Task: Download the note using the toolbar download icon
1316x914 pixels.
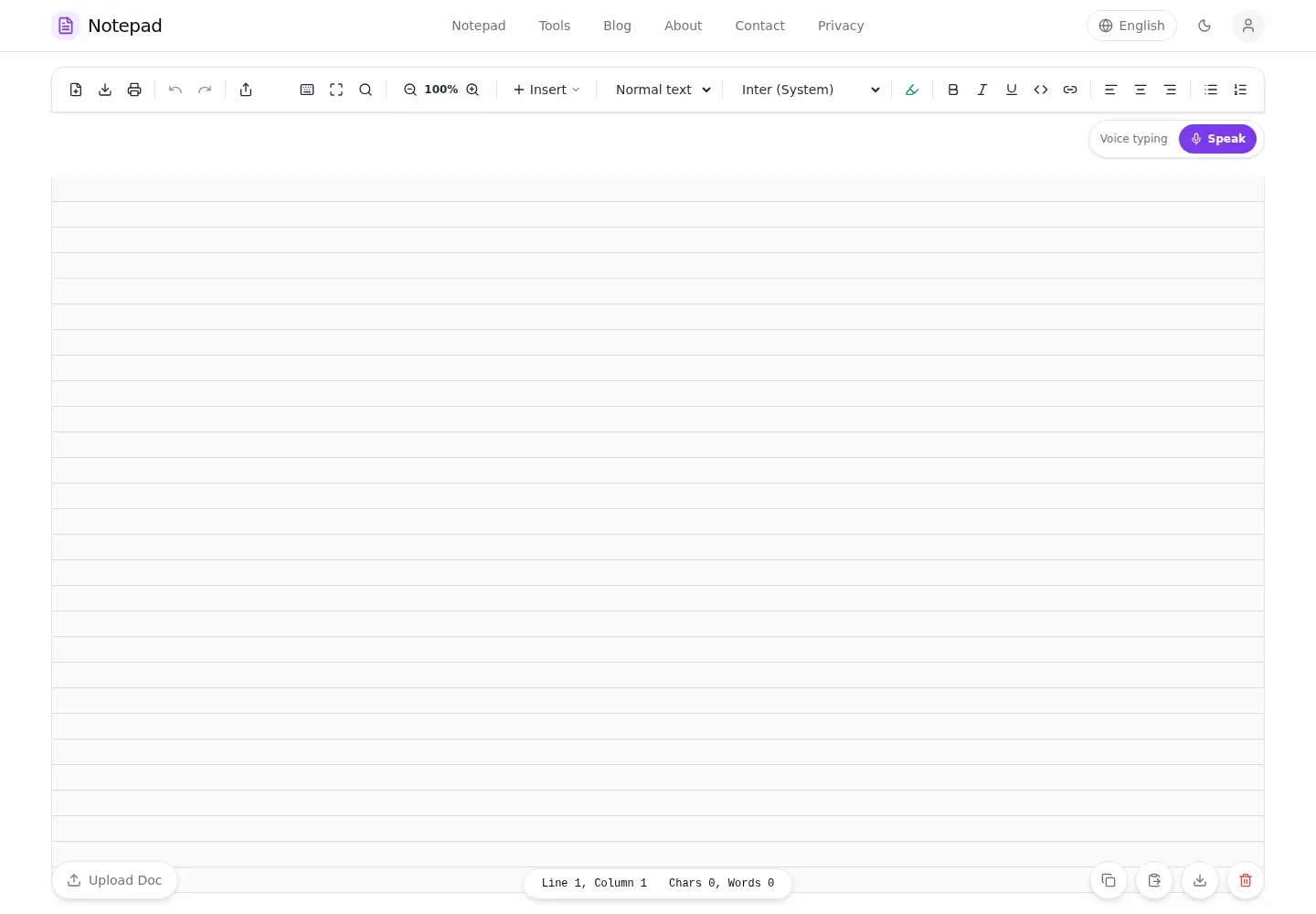Action: click(x=105, y=90)
